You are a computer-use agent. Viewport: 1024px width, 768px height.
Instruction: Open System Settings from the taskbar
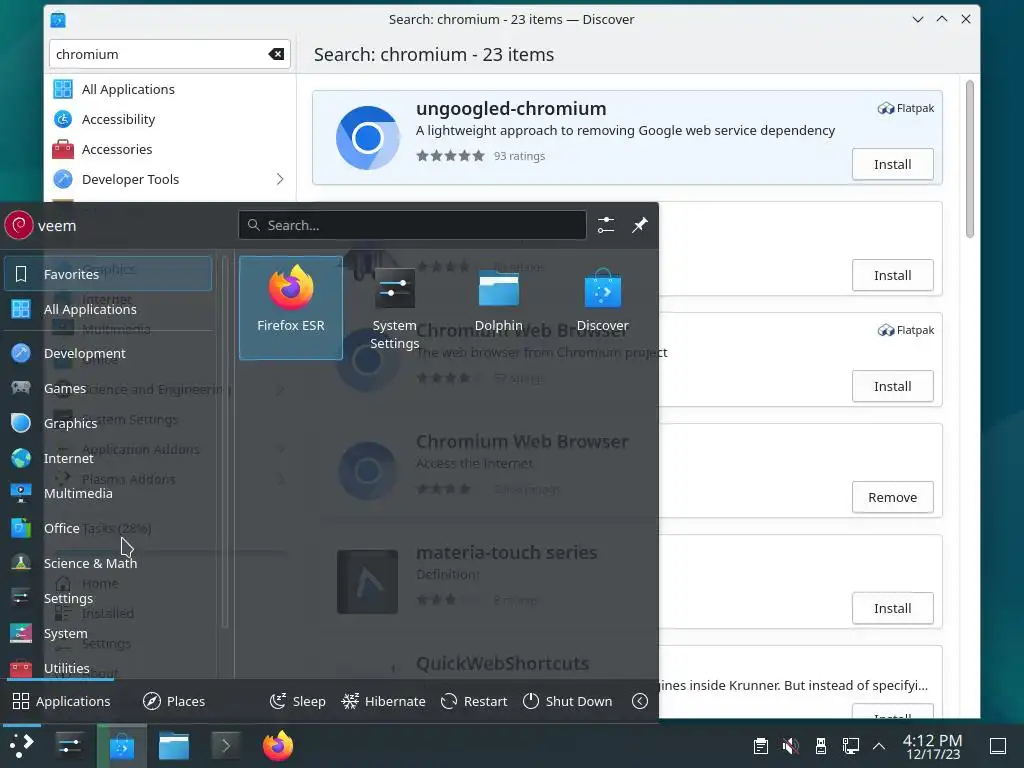click(69, 746)
